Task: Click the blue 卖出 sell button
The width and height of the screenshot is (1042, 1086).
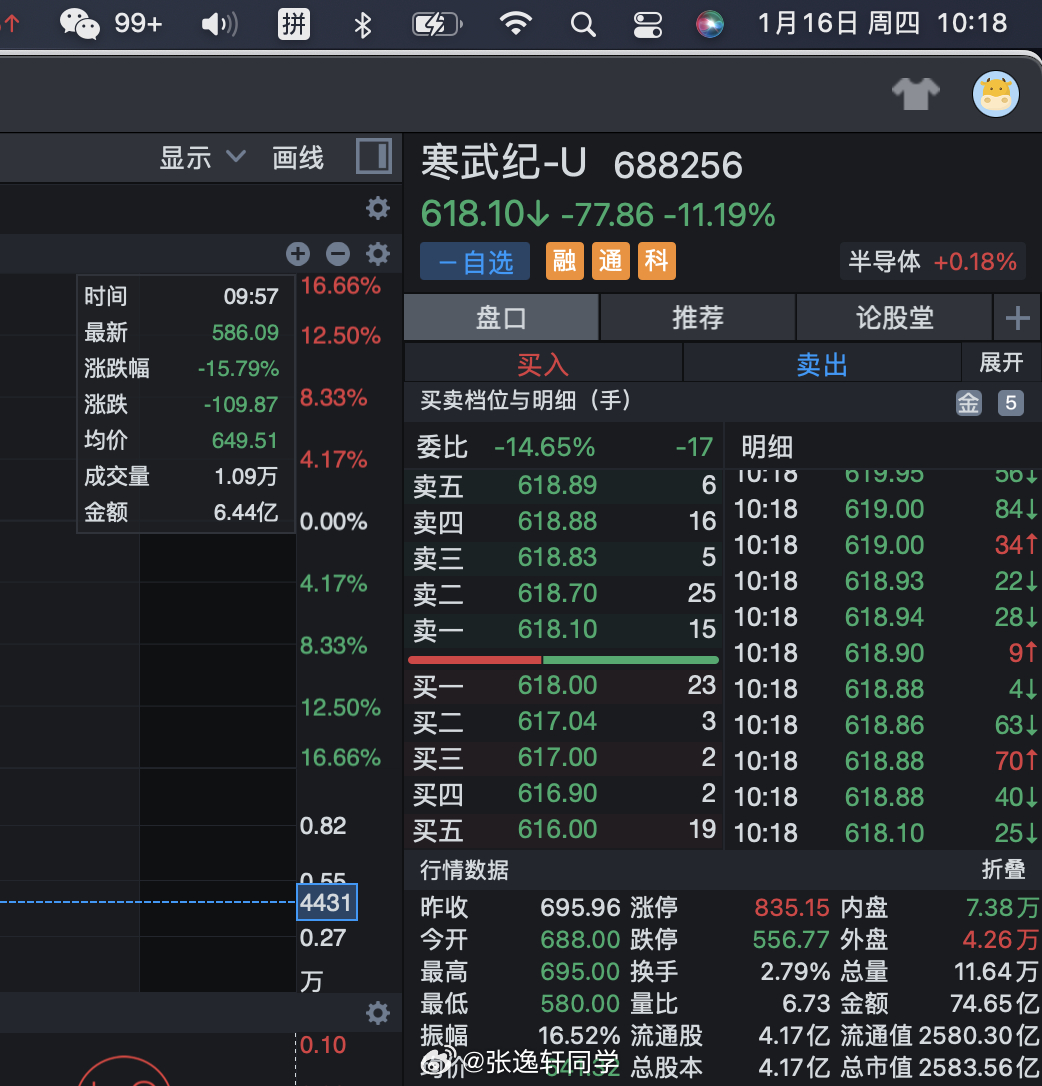Action: tap(822, 364)
